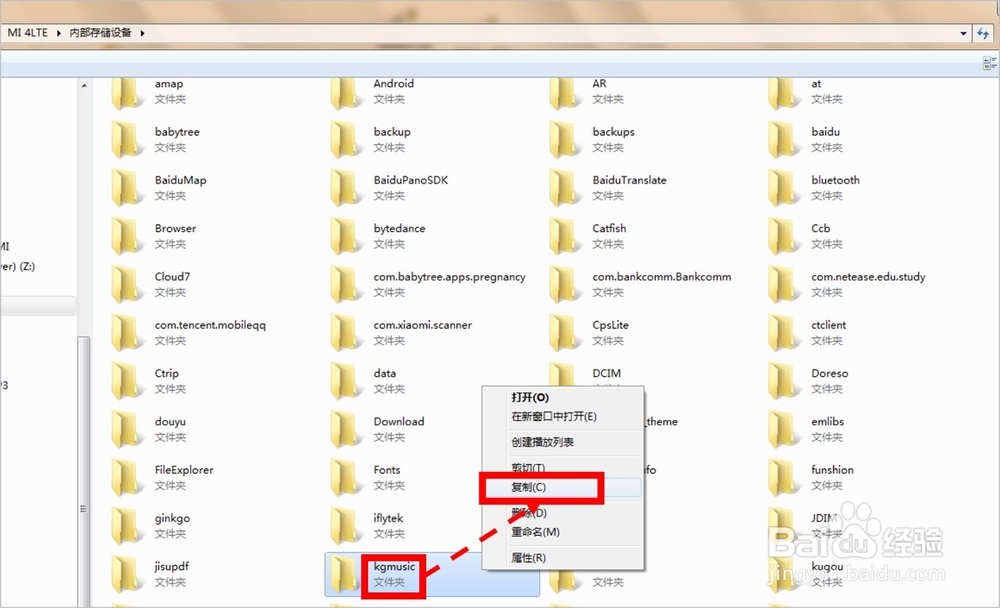Select the Fonts folder icon
This screenshot has height=608, width=1000.
[x=345, y=478]
